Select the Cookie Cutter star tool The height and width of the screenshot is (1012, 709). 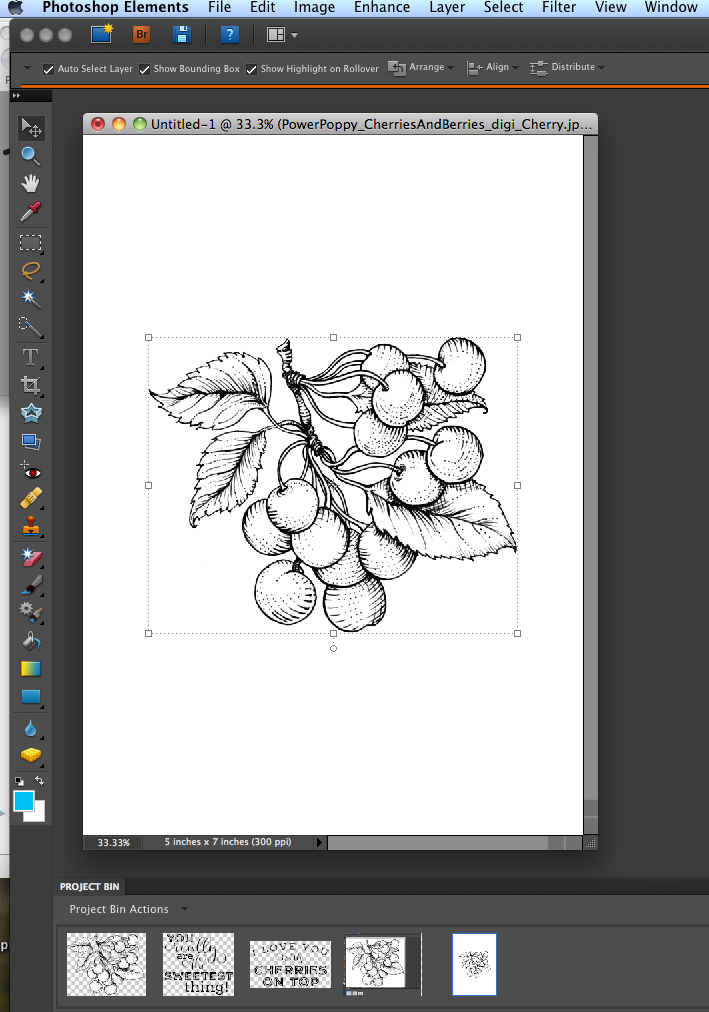point(30,413)
